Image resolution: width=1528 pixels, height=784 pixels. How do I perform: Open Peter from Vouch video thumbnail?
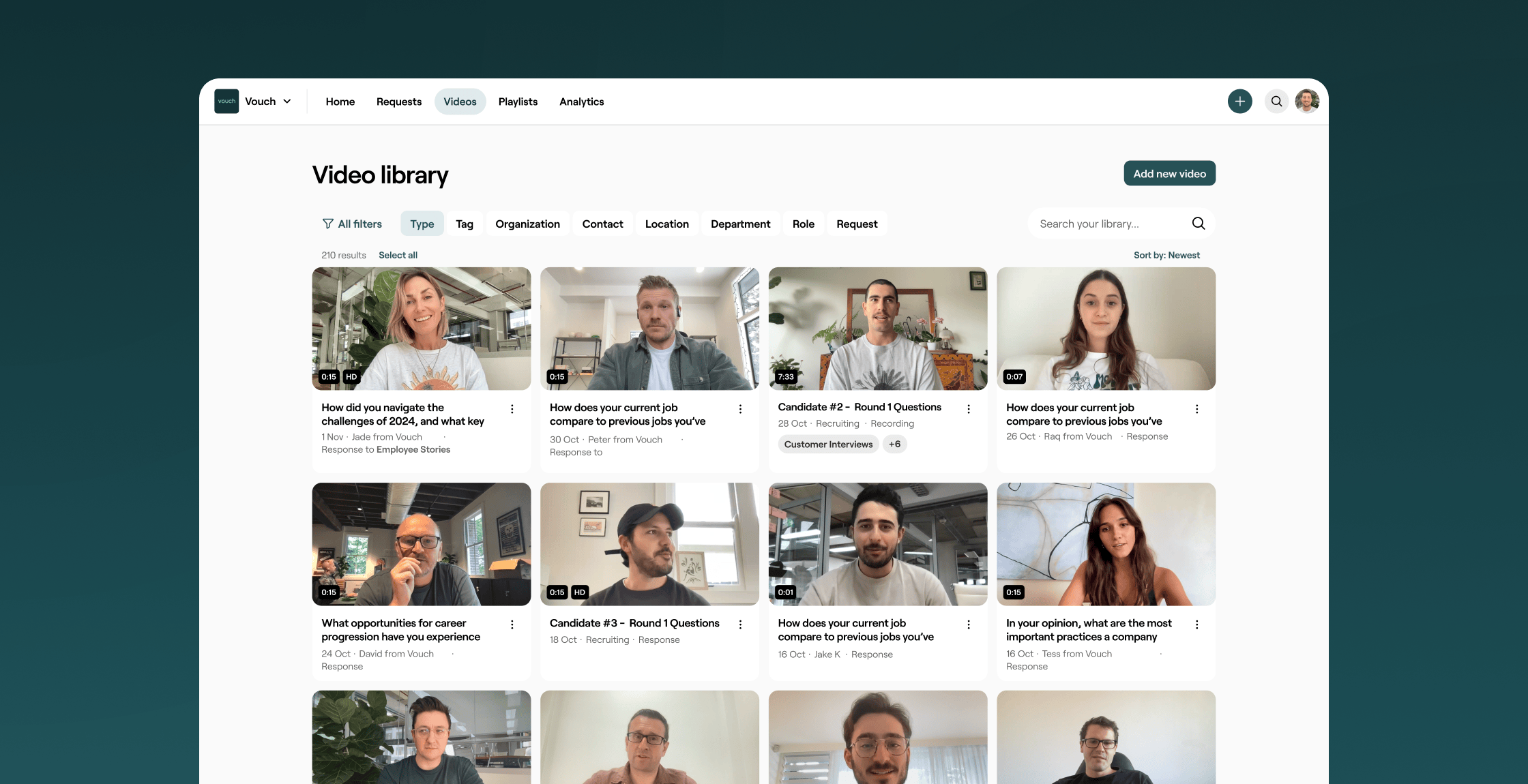[x=649, y=329]
